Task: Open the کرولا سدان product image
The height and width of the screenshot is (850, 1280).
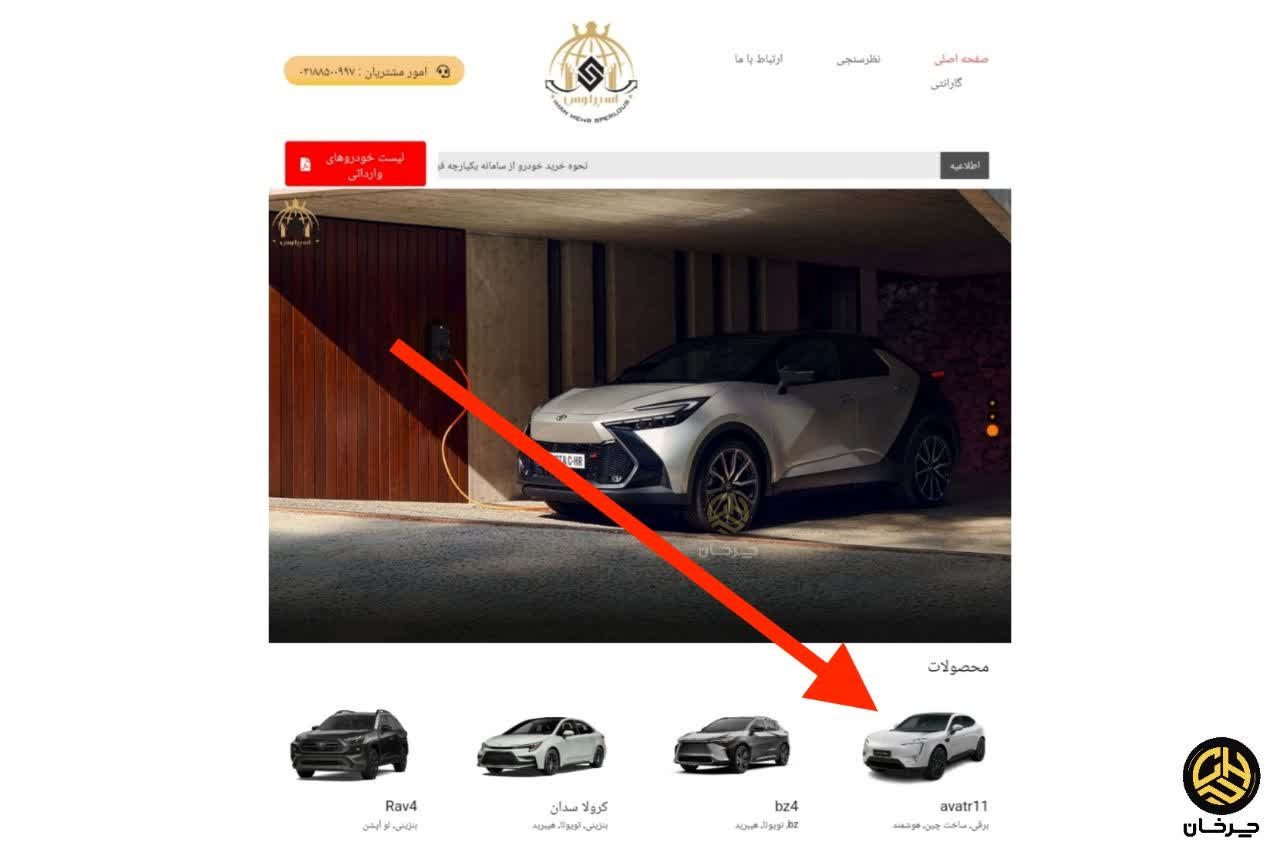Action: pos(541,746)
